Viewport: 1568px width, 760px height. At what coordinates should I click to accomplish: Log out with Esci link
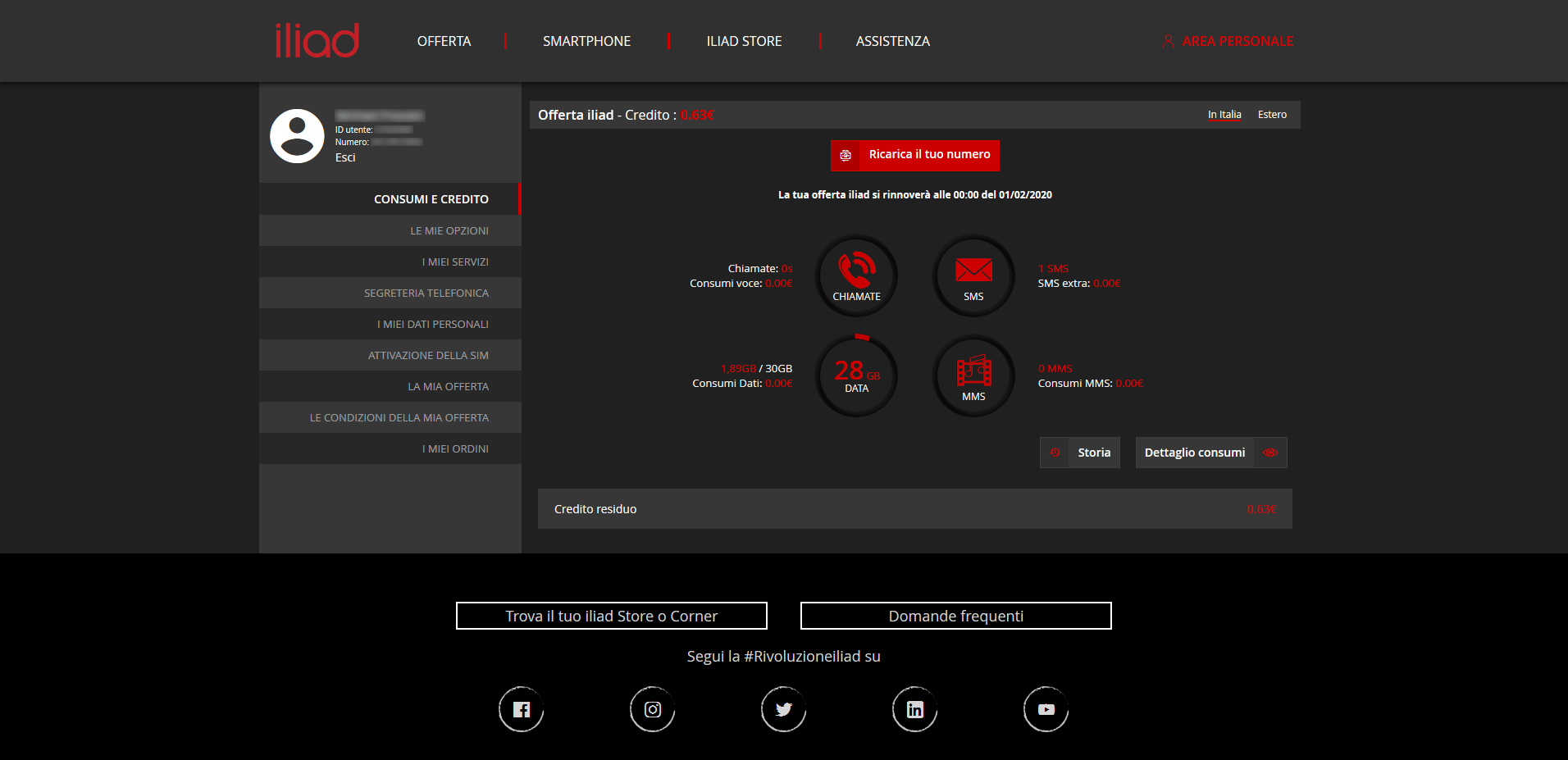click(x=345, y=157)
